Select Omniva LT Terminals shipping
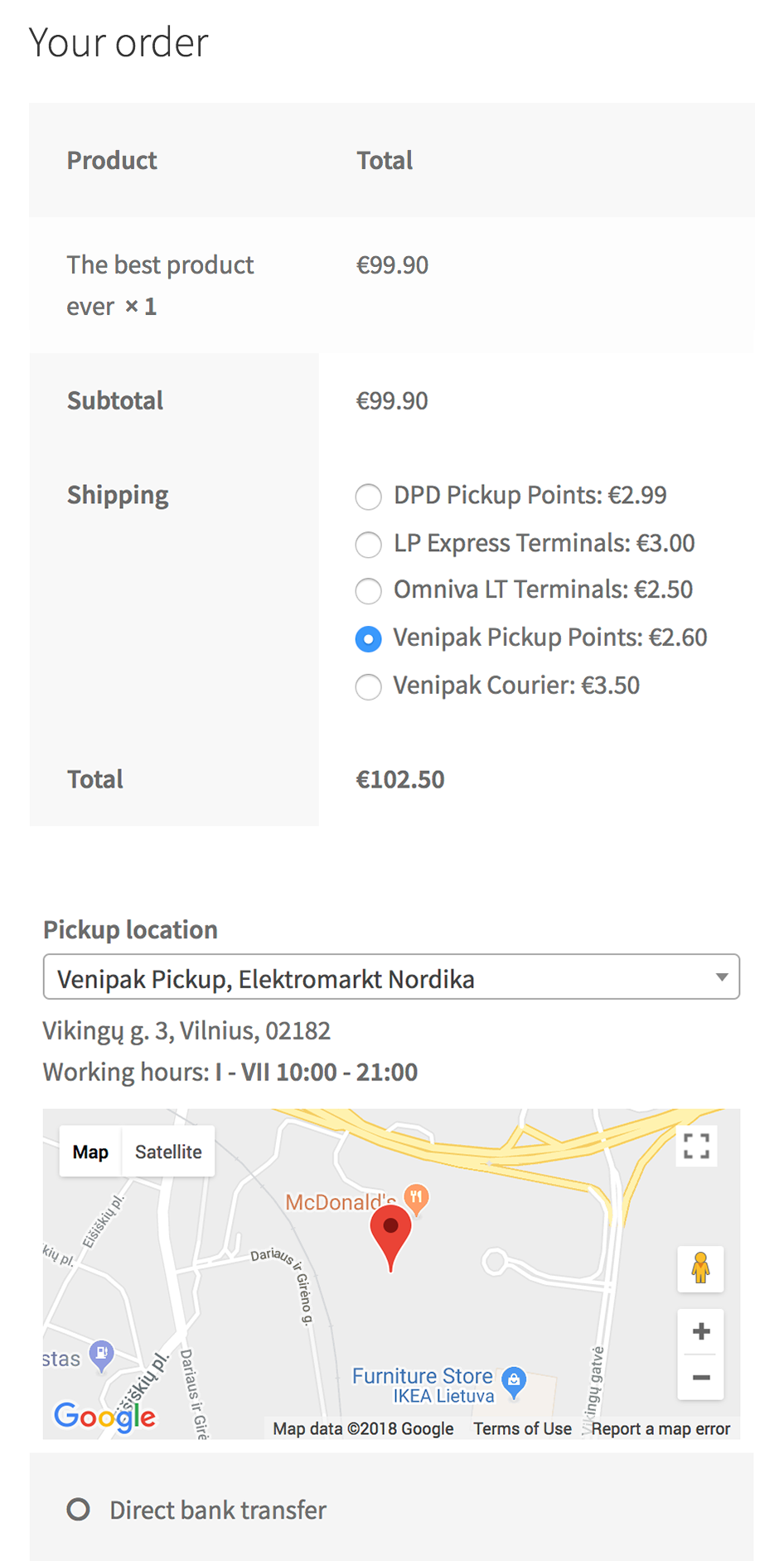This screenshot has width=784, height=1561. click(369, 591)
